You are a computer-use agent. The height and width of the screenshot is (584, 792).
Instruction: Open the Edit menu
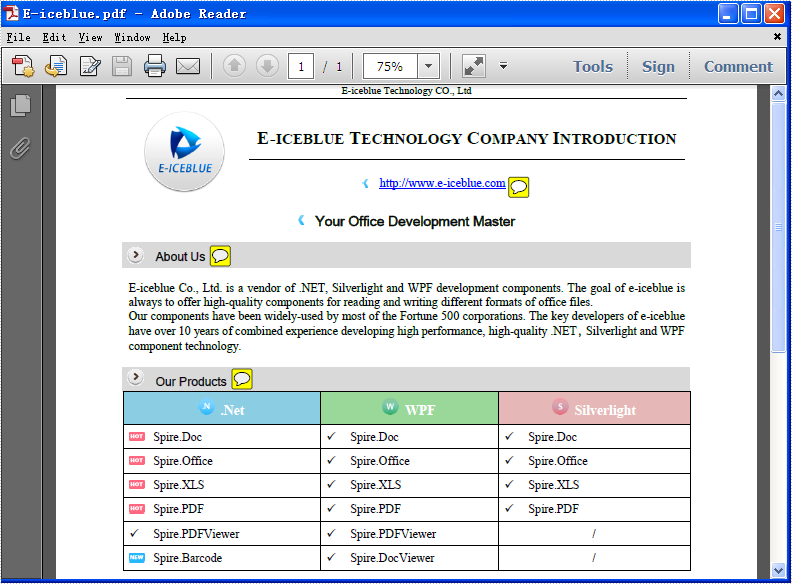(x=55, y=37)
